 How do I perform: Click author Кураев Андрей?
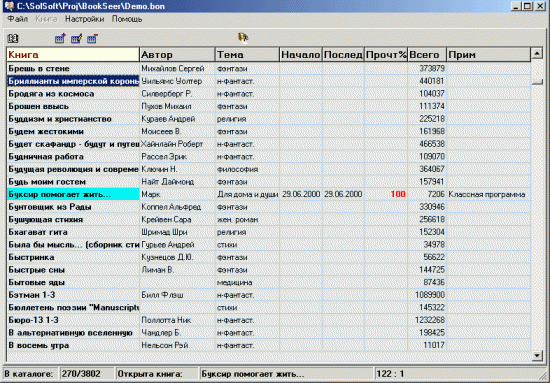(168, 119)
